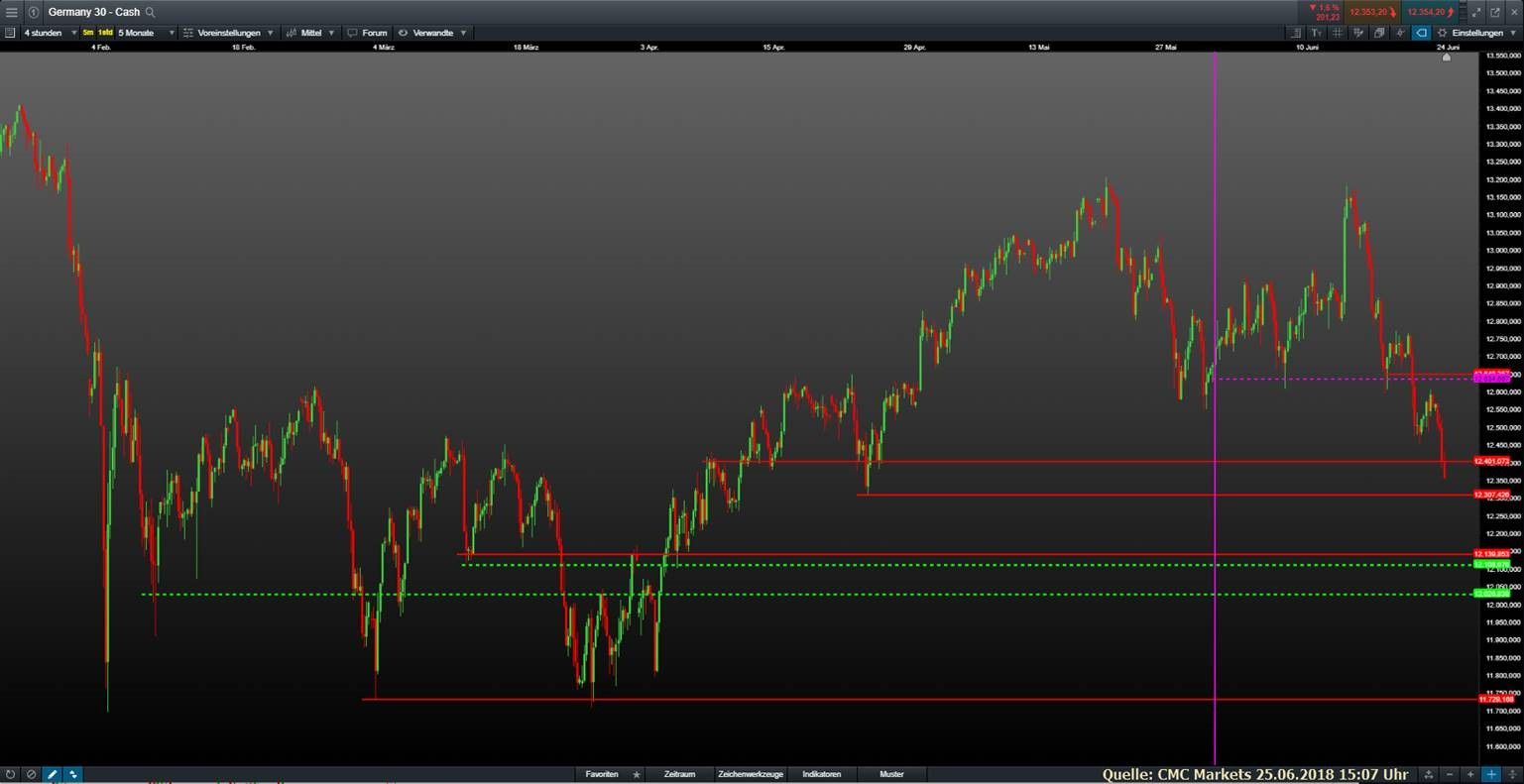Click the highlighted blue plus icon
The width and height of the screenshot is (1524, 784).
tap(1491, 774)
